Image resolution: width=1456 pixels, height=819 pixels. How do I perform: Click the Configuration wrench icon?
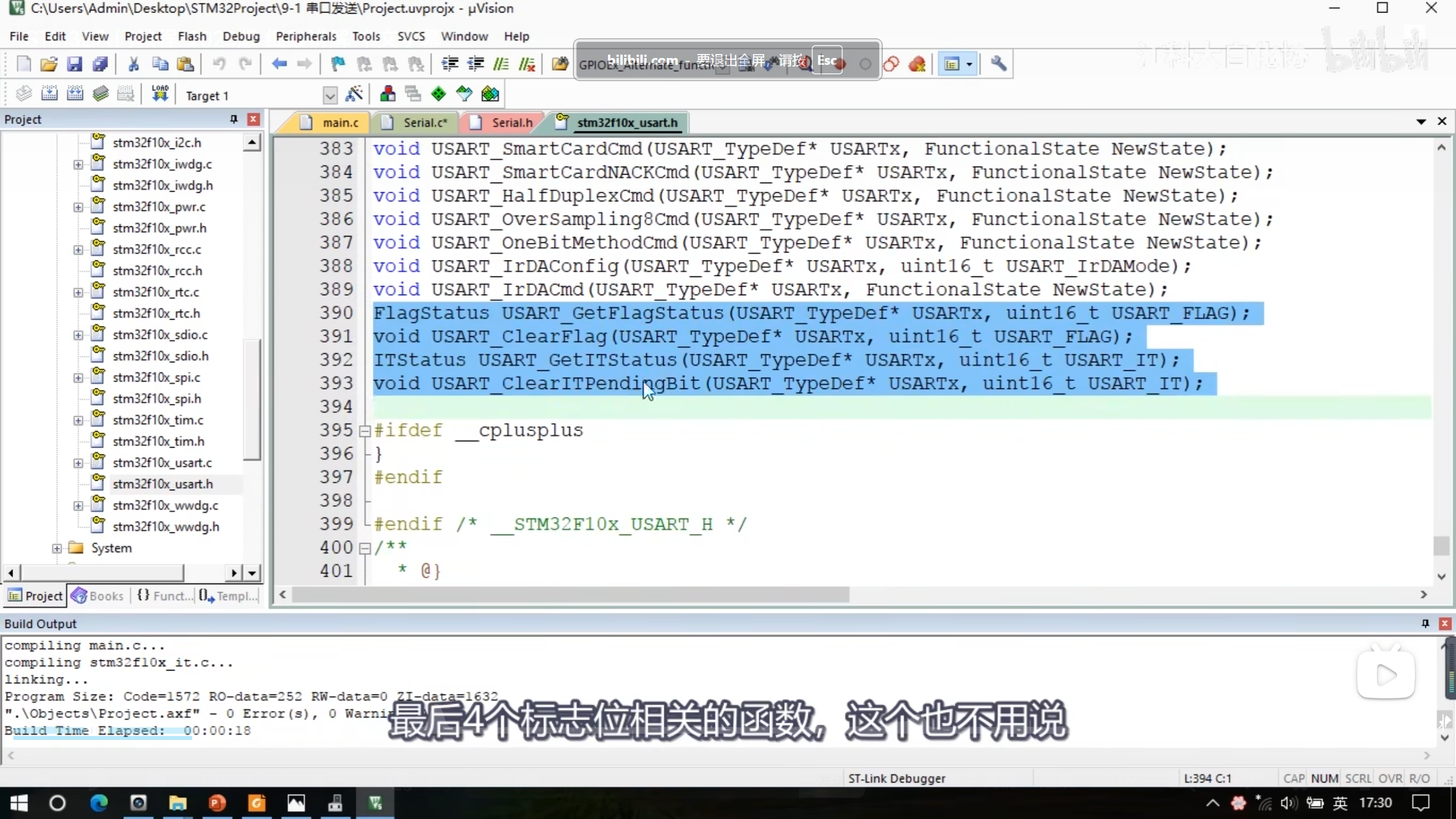point(998,64)
